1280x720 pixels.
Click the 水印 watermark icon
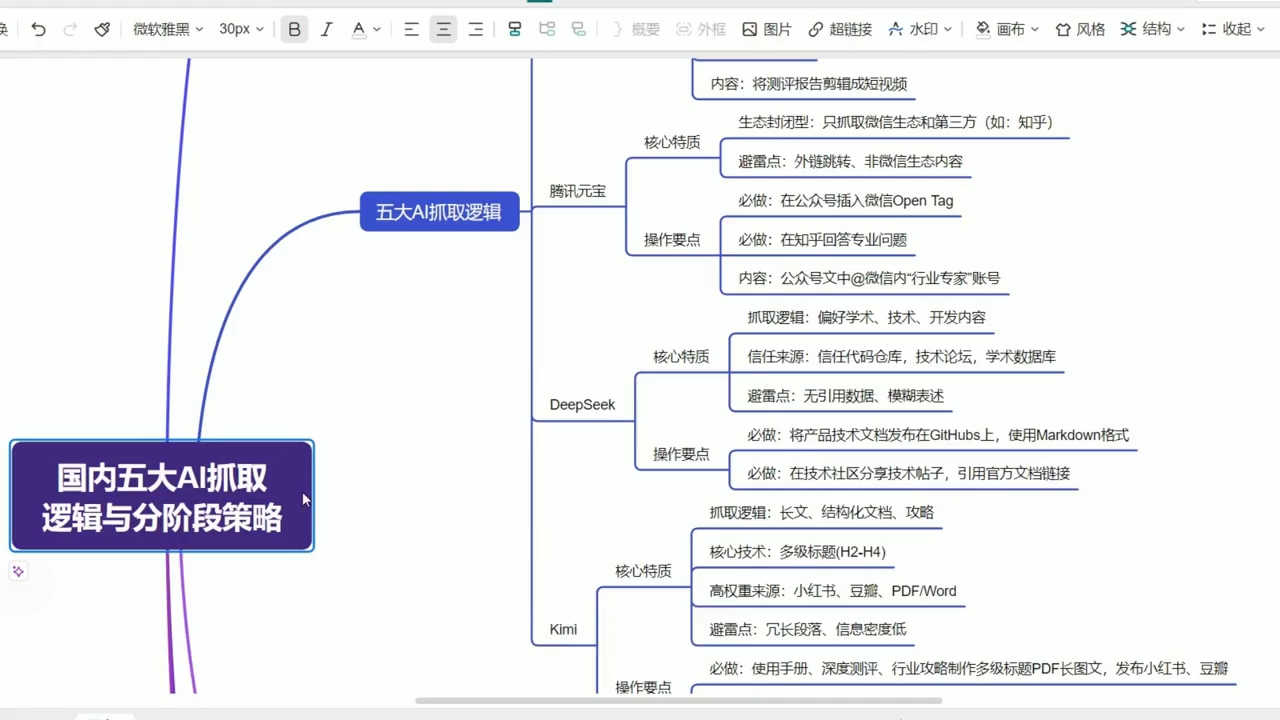pos(895,29)
